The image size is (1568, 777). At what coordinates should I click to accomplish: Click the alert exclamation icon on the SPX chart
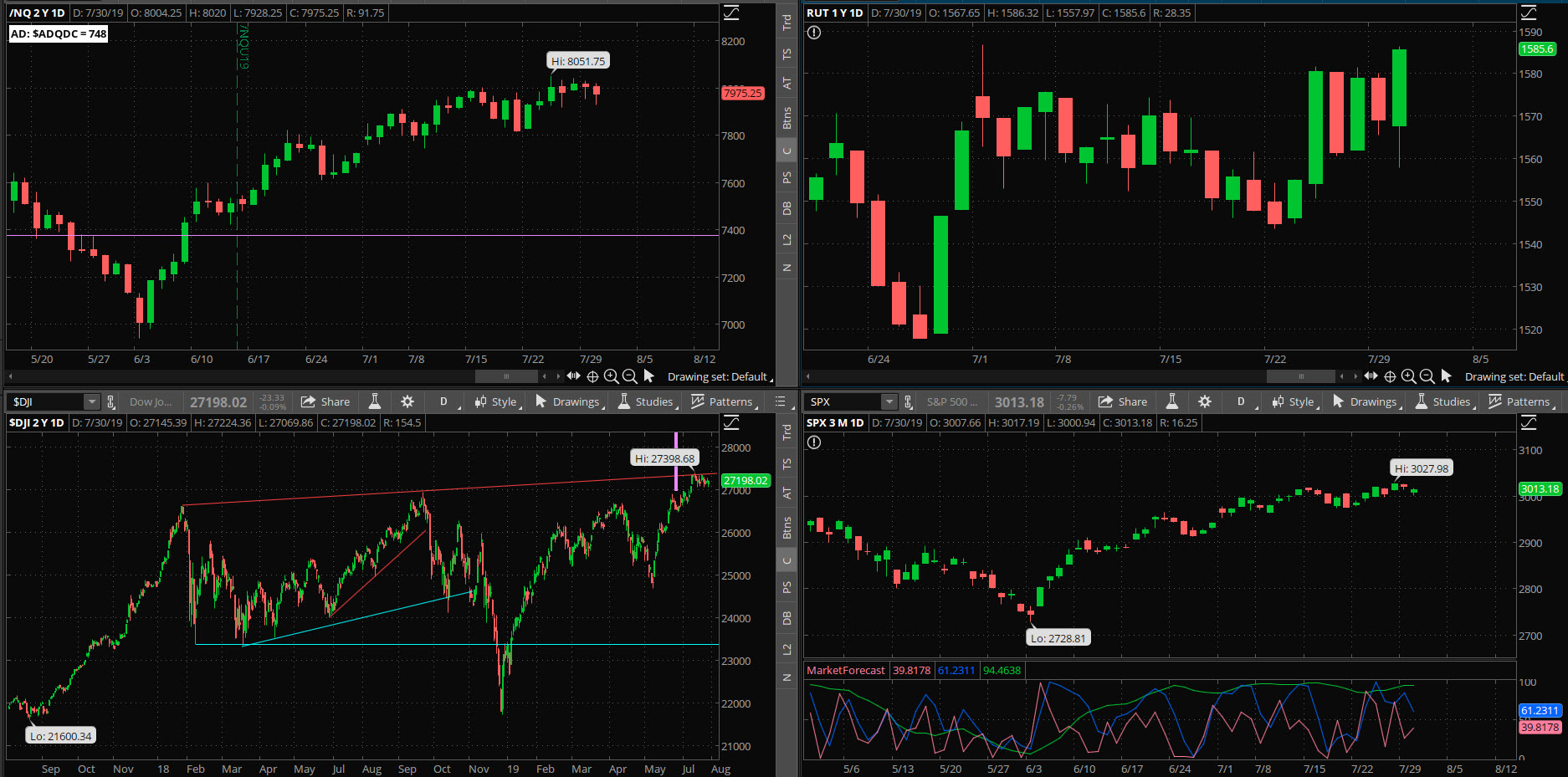click(x=814, y=442)
